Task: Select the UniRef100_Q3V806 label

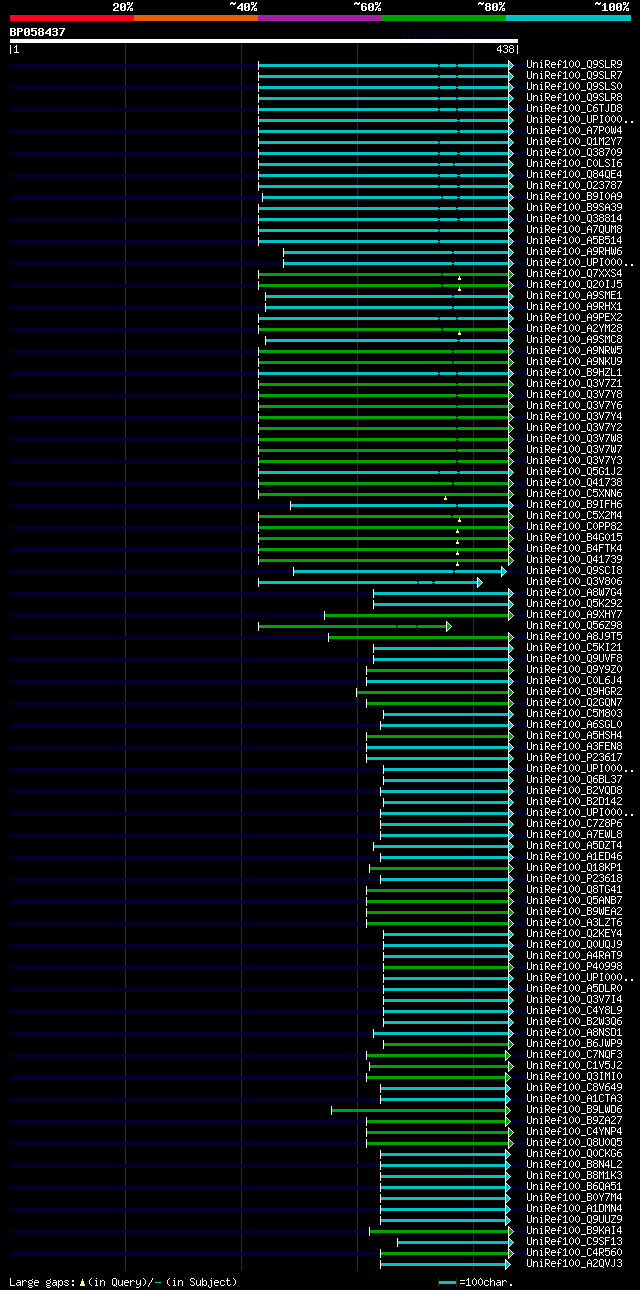Action: pyautogui.click(x=575, y=582)
